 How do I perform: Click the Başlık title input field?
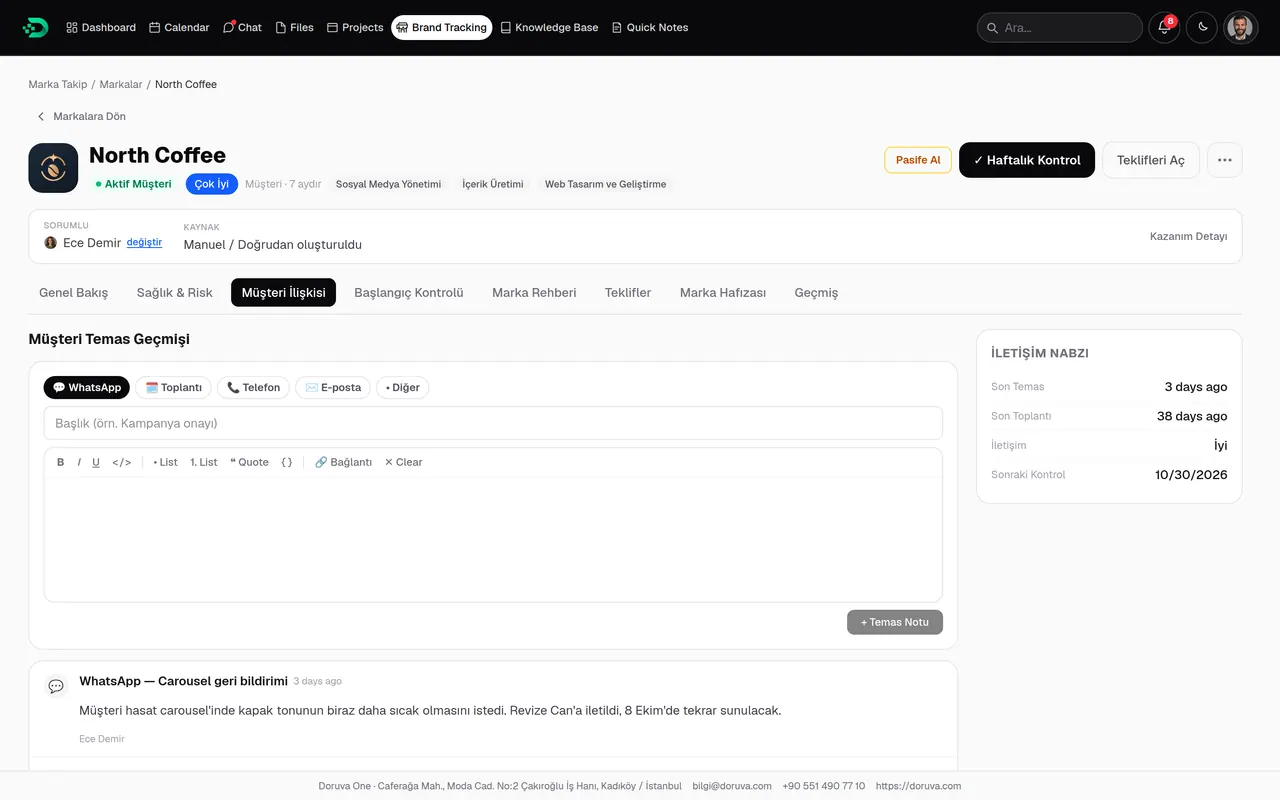[x=493, y=423]
